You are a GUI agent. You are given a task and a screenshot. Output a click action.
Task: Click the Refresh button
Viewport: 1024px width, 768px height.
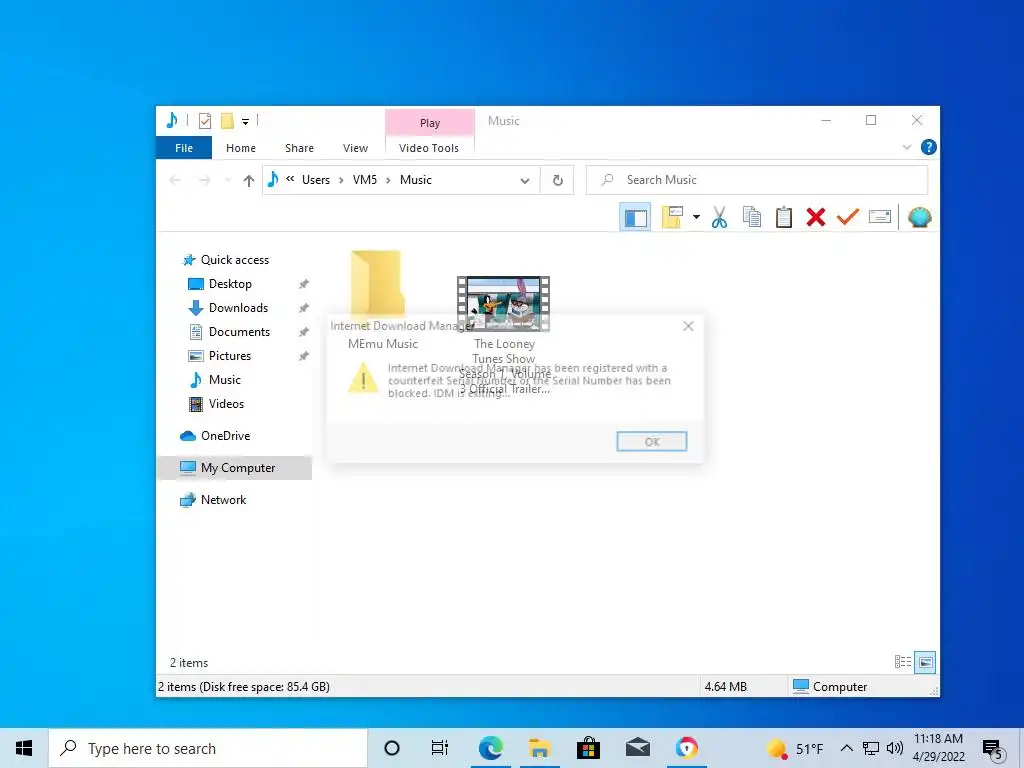tap(557, 180)
